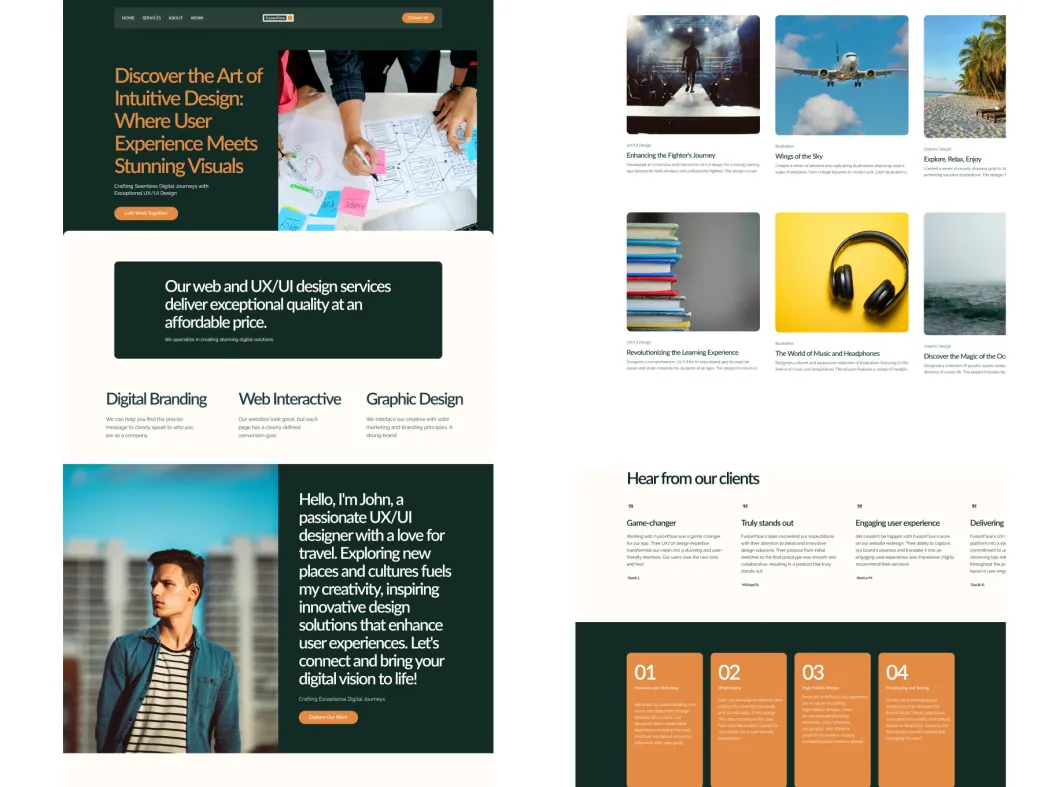The height and width of the screenshot is (787, 1041).
Task: Open 'Wings of the Sky' project title
Action: pyautogui.click(x=799, y=157)
